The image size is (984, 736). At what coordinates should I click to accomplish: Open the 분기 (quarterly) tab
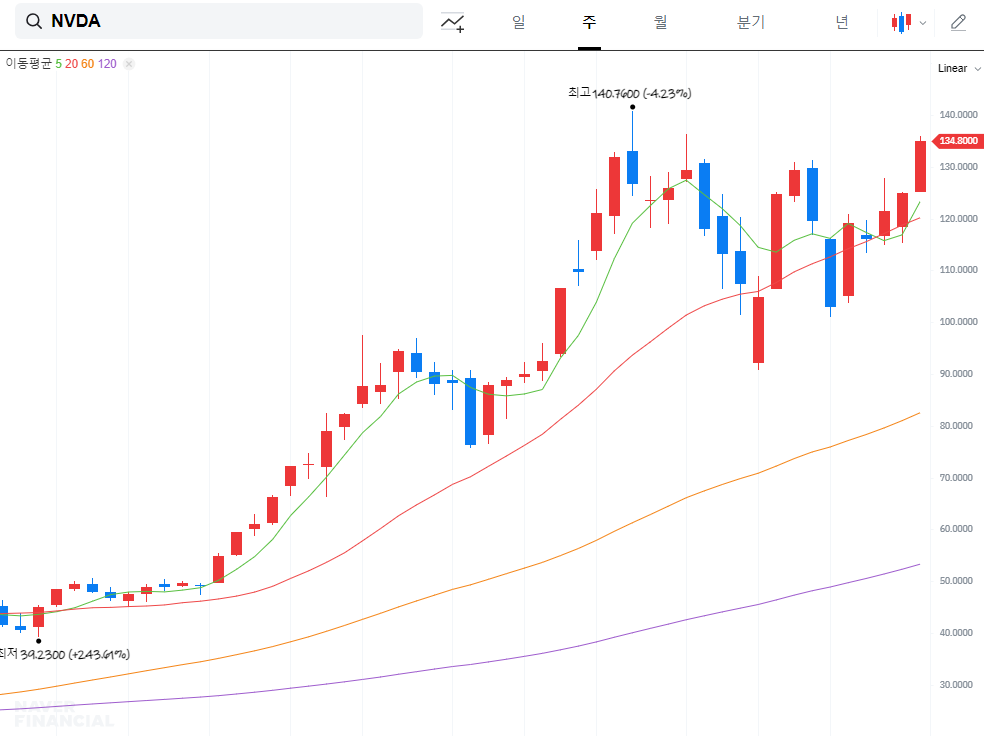pyautogui.click(x=751, y=22)
